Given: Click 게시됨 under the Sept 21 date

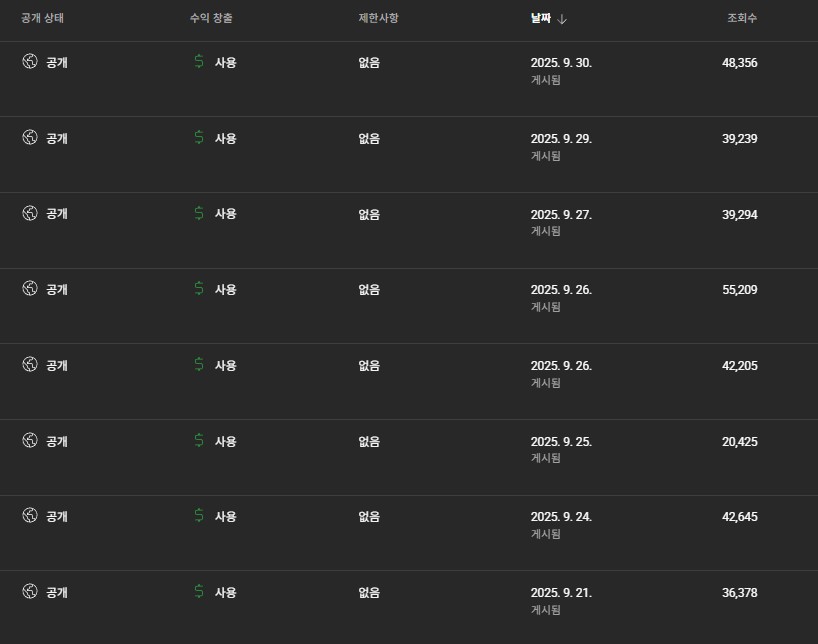Looking at the screenshot, I should tap(545, 610).
